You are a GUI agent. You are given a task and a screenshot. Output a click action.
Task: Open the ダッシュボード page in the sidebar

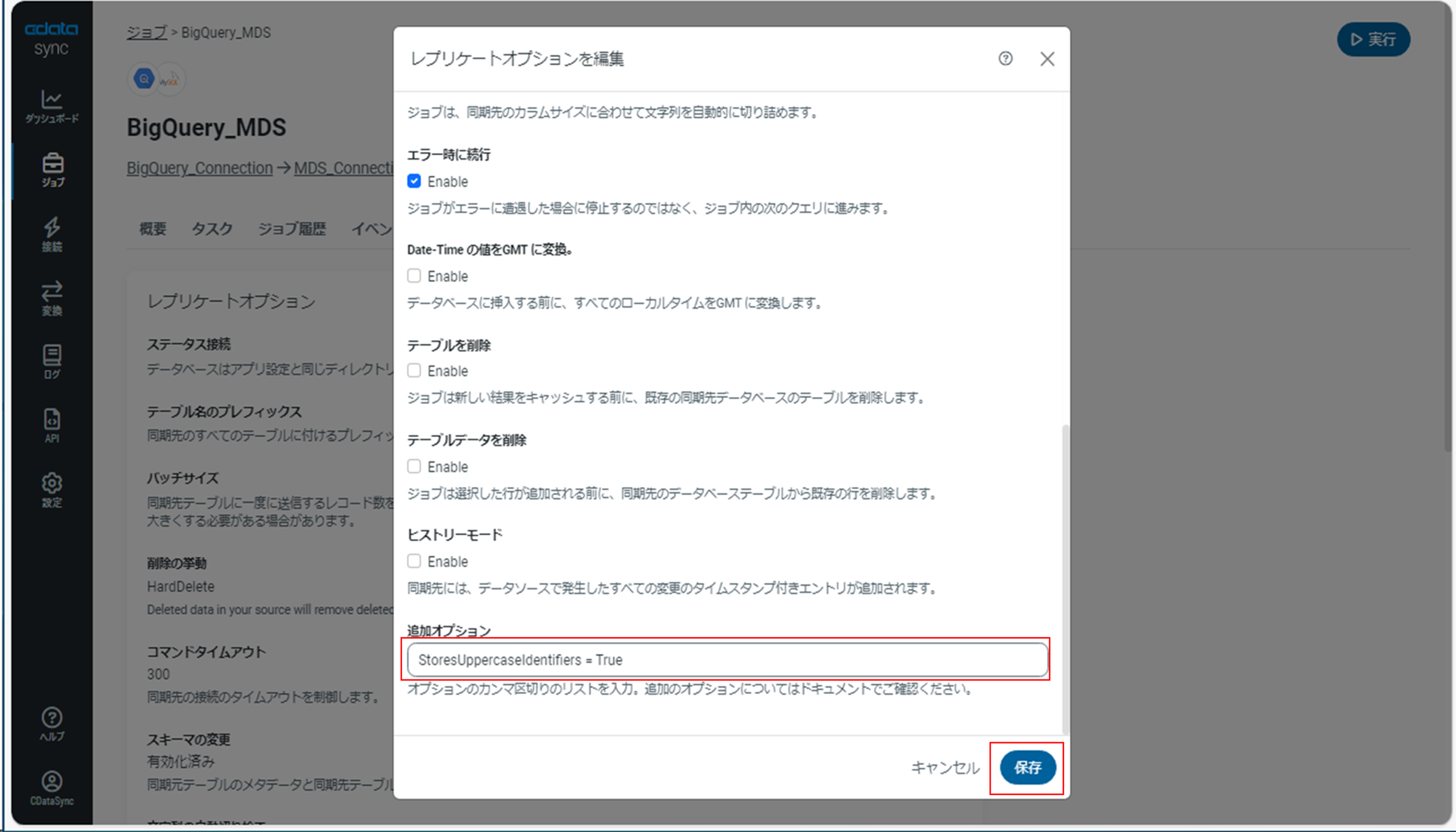(51, 106)
